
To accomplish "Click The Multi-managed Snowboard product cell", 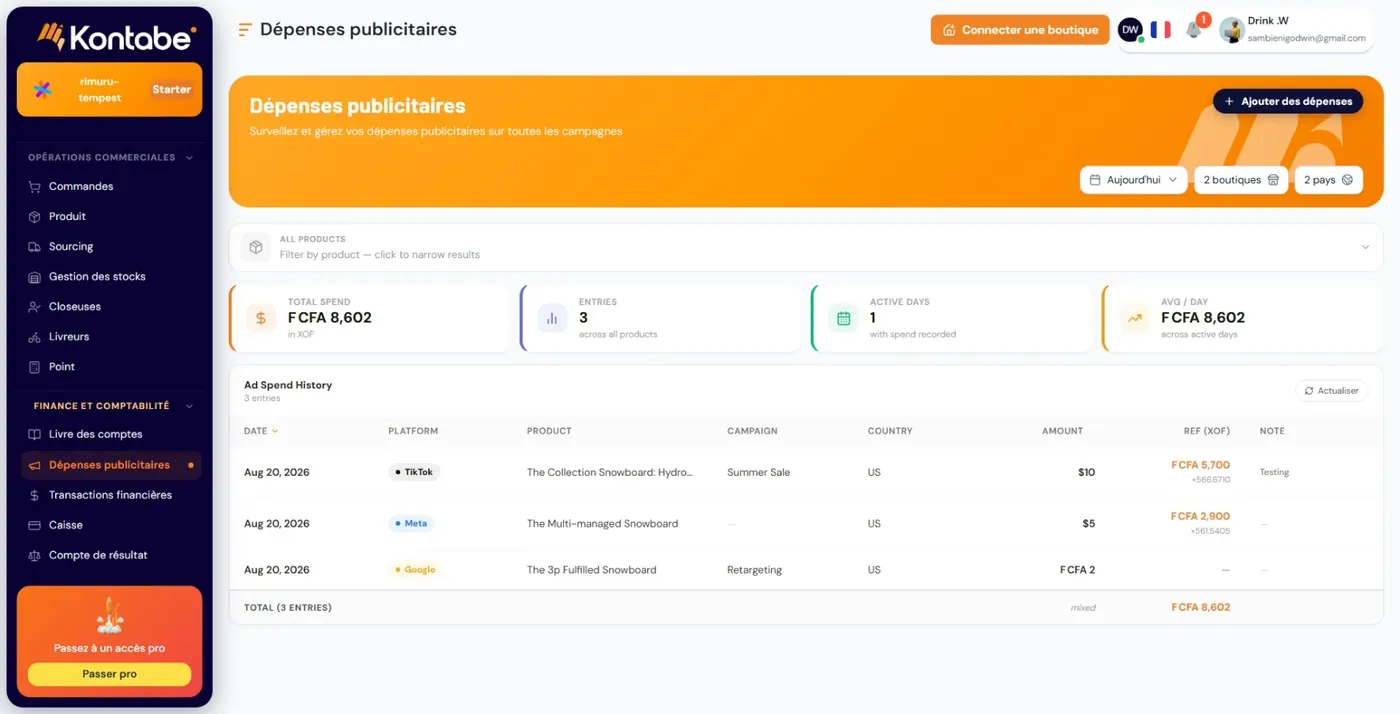I will click(x=602, y=524).
